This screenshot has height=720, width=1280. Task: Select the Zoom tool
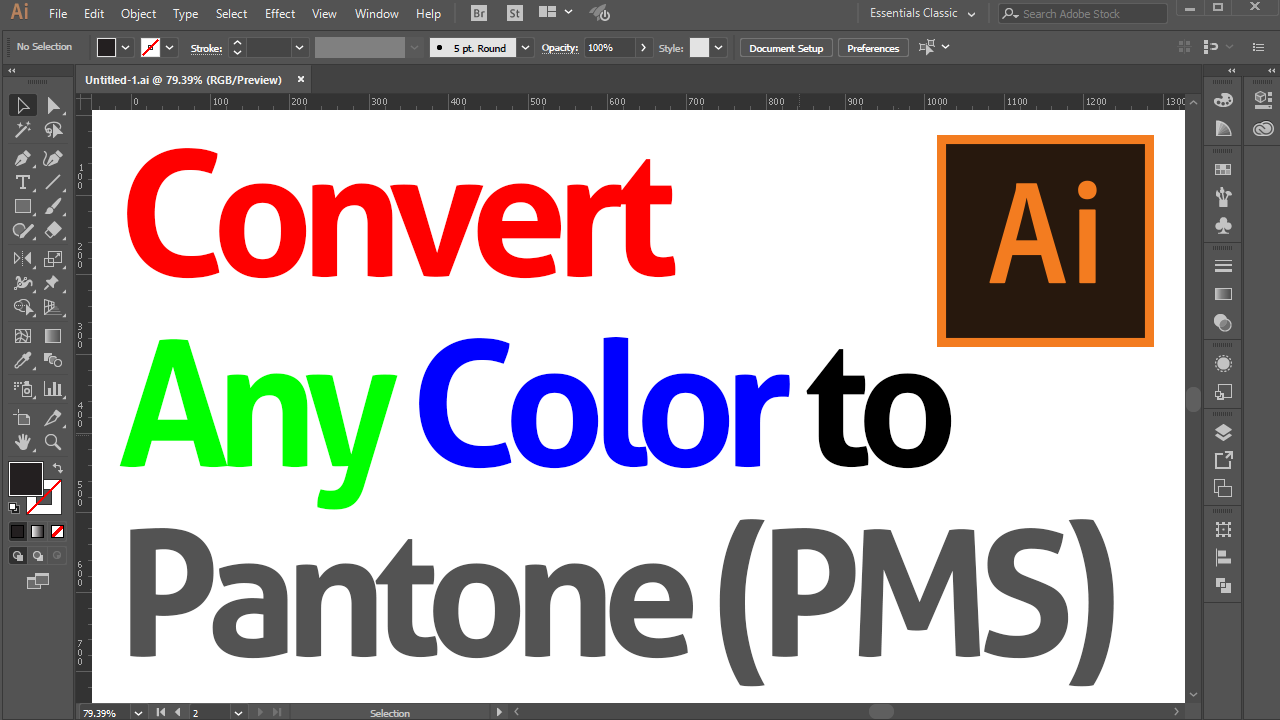click(52, 442)
